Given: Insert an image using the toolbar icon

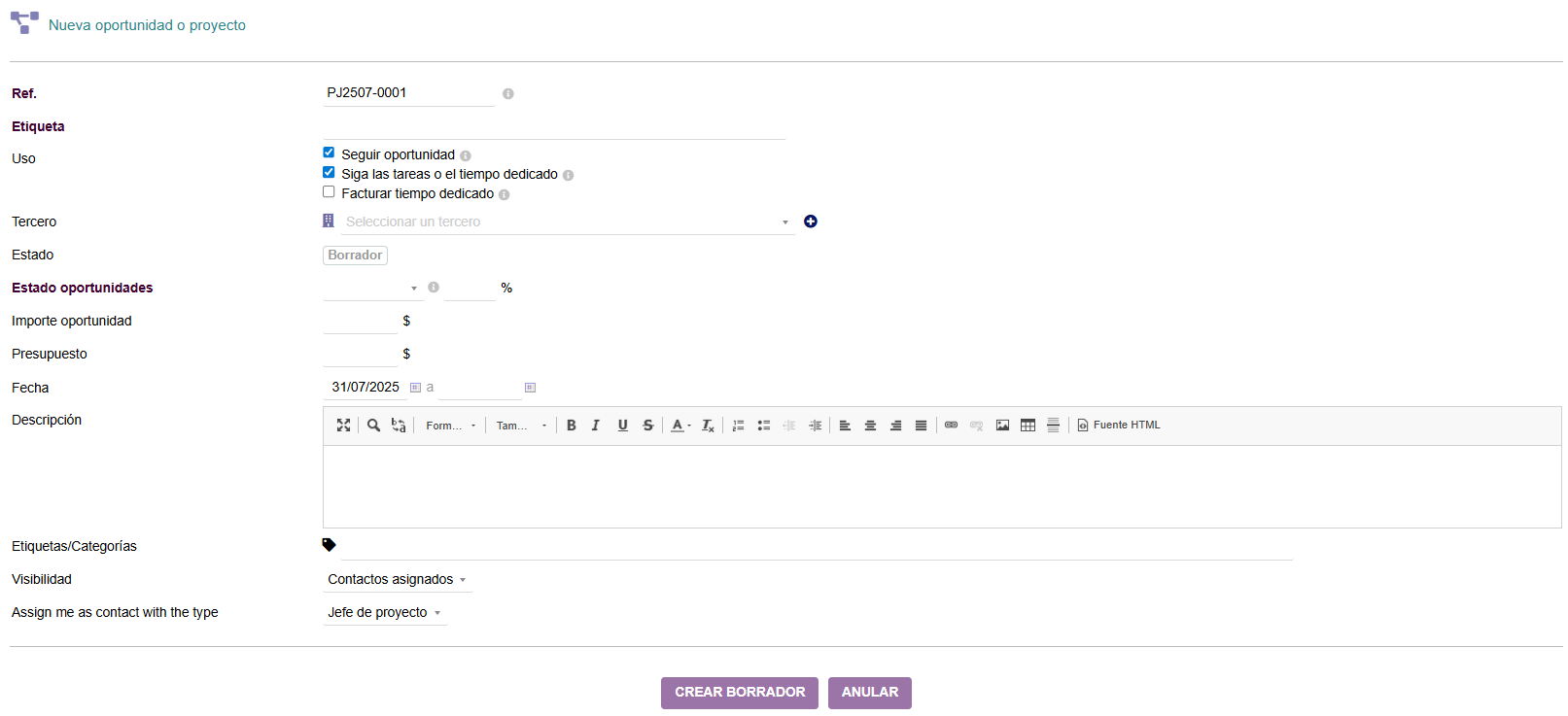Looking at the screenshot, I should (x=1002, y=426).
